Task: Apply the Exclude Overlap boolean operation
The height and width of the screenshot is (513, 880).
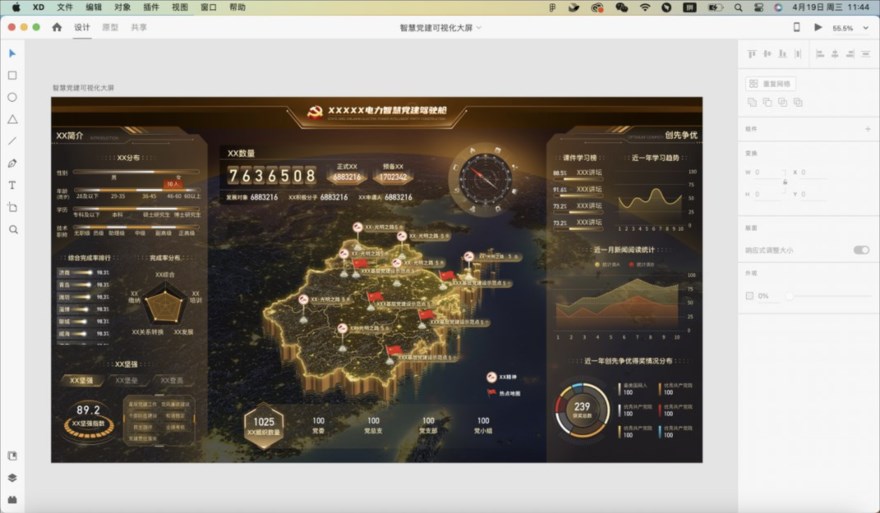Action: tap(798, 102)
